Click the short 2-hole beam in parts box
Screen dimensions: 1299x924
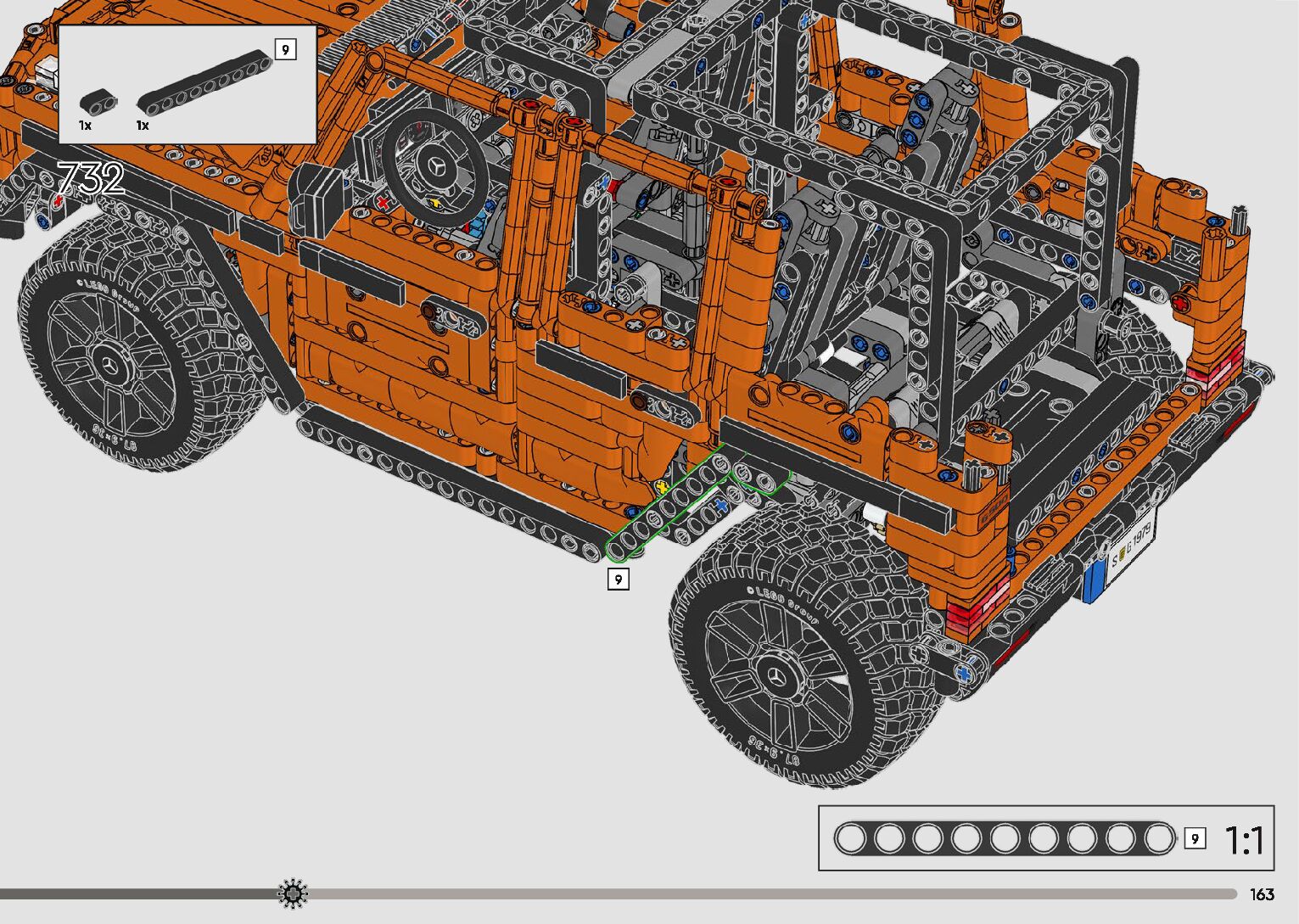[x=100, y=101]
